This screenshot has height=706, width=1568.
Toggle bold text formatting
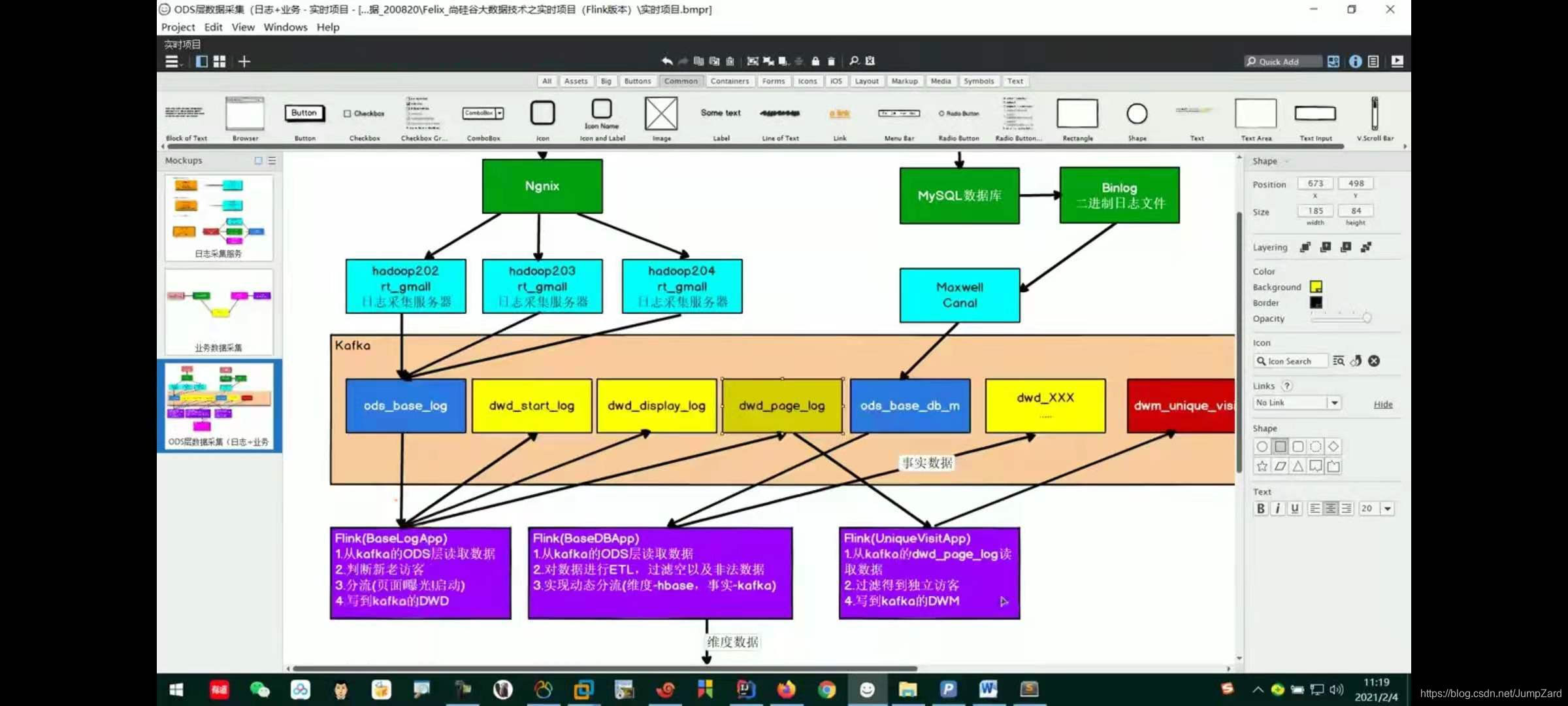point(1260,509)
